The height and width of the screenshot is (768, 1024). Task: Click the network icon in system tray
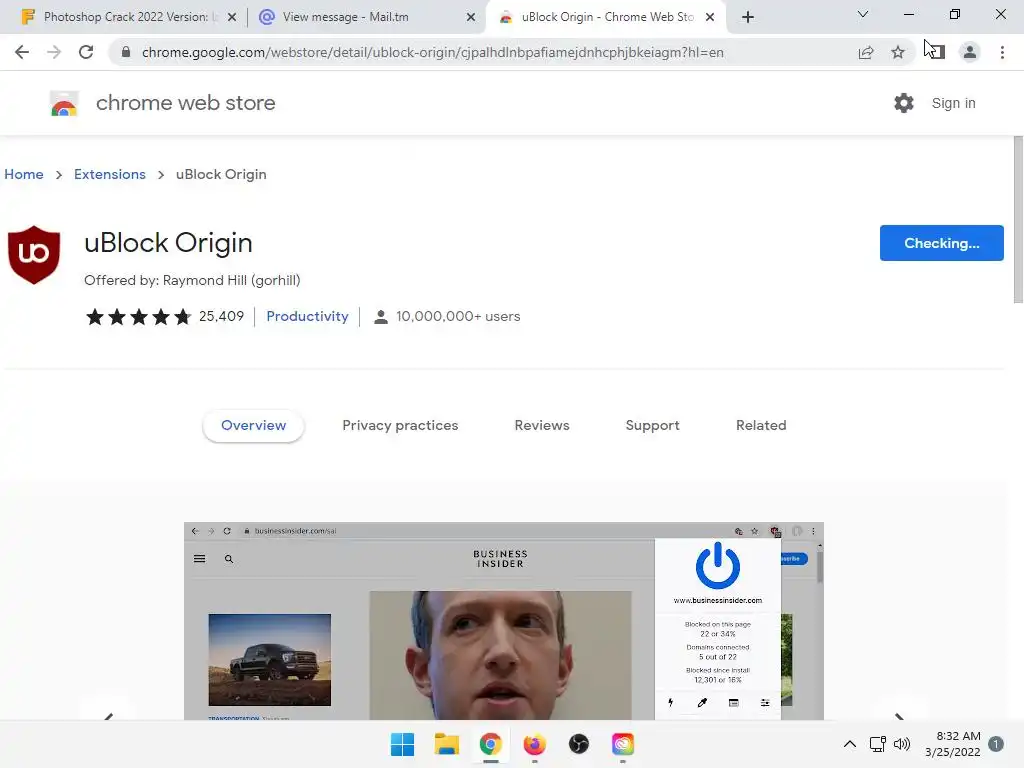(x=878, y=744)
